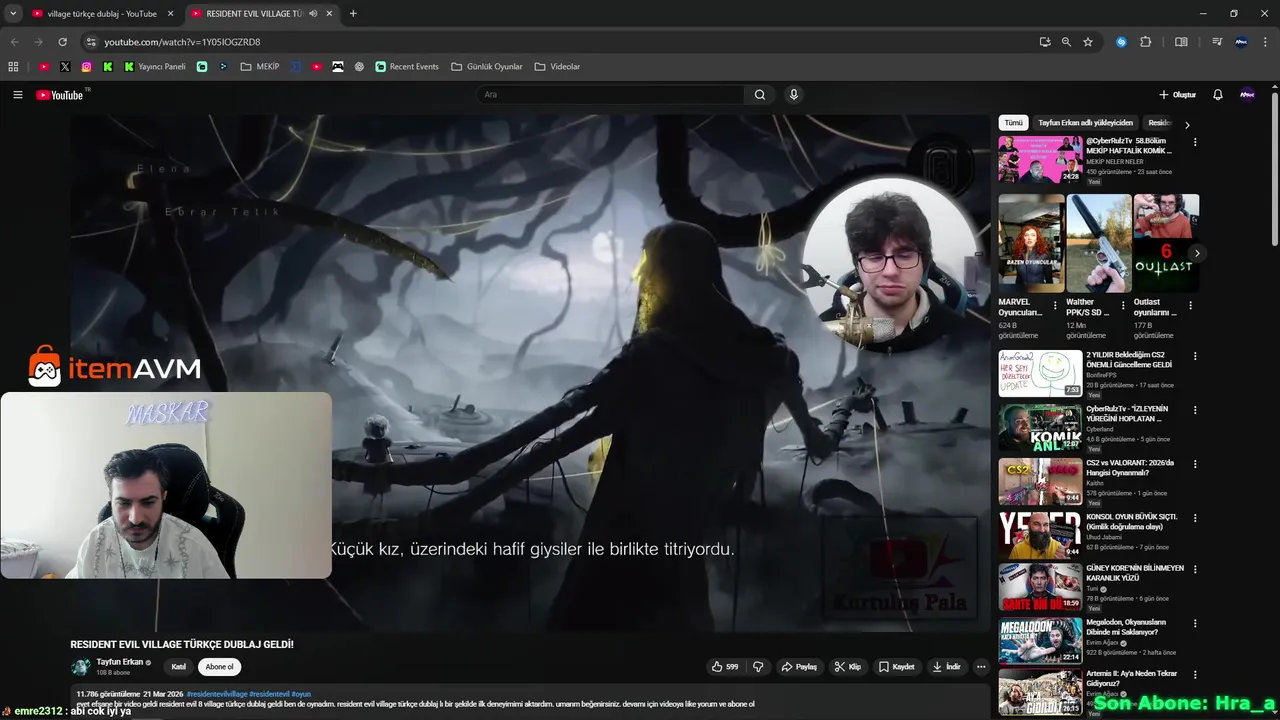1280x720 pixels.
Task: View site information icon in address bar
Action: [91, 42]
